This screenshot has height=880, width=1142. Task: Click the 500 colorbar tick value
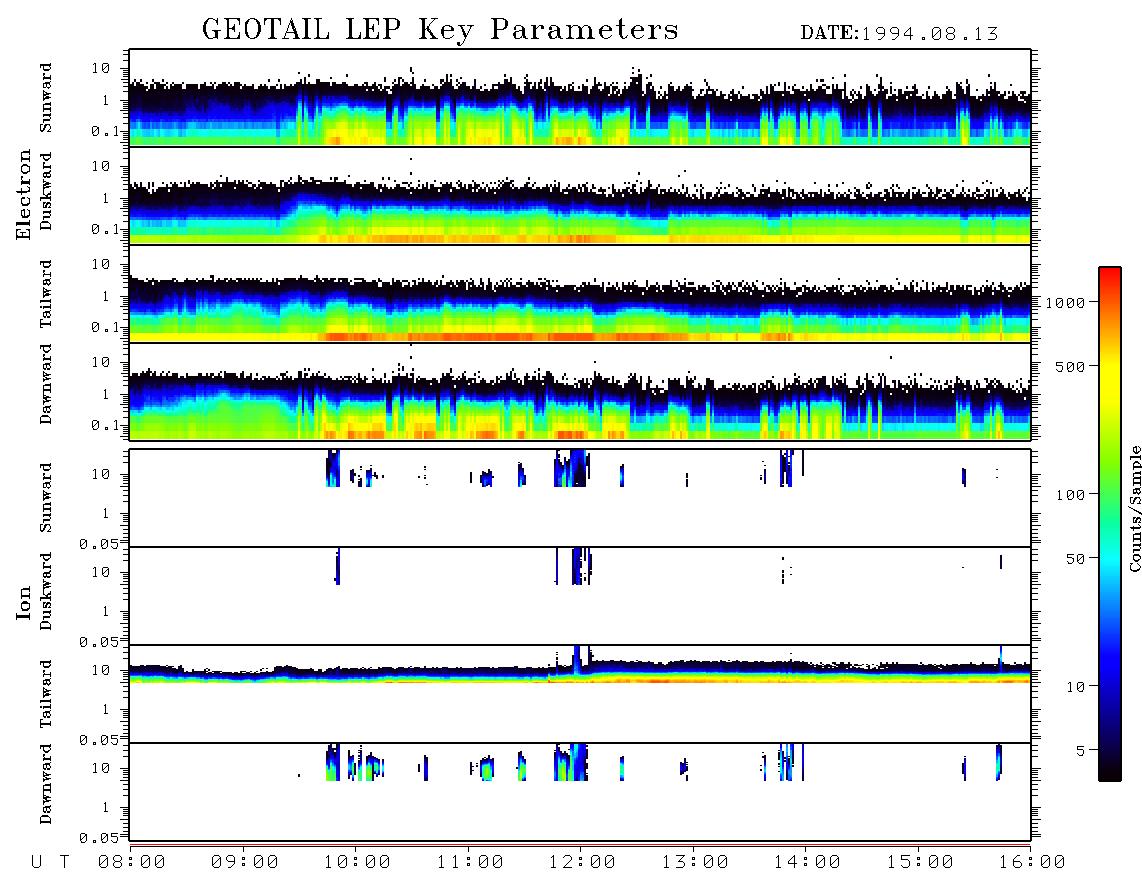coord(1071,366)
